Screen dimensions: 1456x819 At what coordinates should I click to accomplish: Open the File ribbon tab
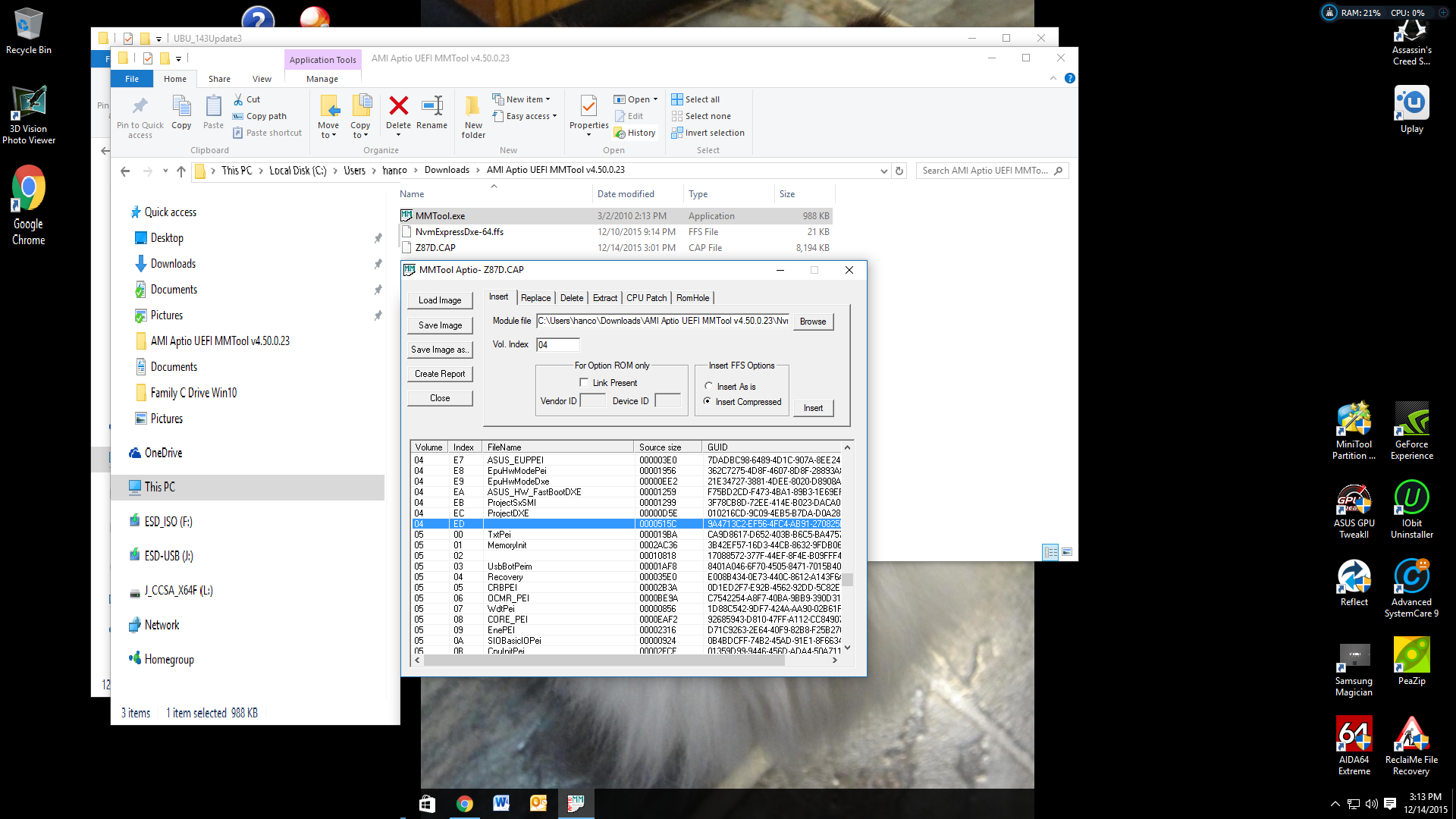pos(132,79)
